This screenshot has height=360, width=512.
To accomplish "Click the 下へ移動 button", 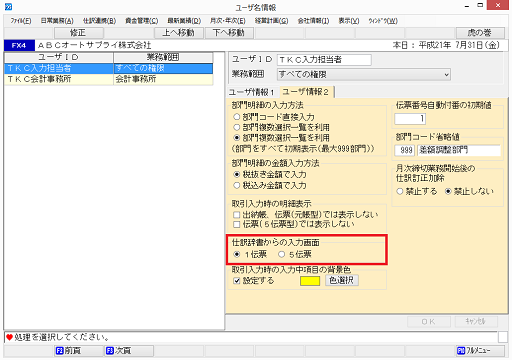I will tap(229, 33).
